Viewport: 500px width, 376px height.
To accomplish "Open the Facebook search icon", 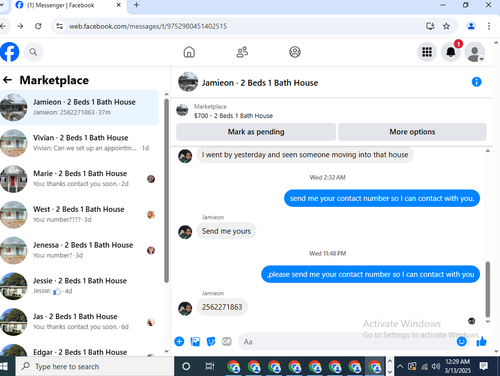I will 33,52.
